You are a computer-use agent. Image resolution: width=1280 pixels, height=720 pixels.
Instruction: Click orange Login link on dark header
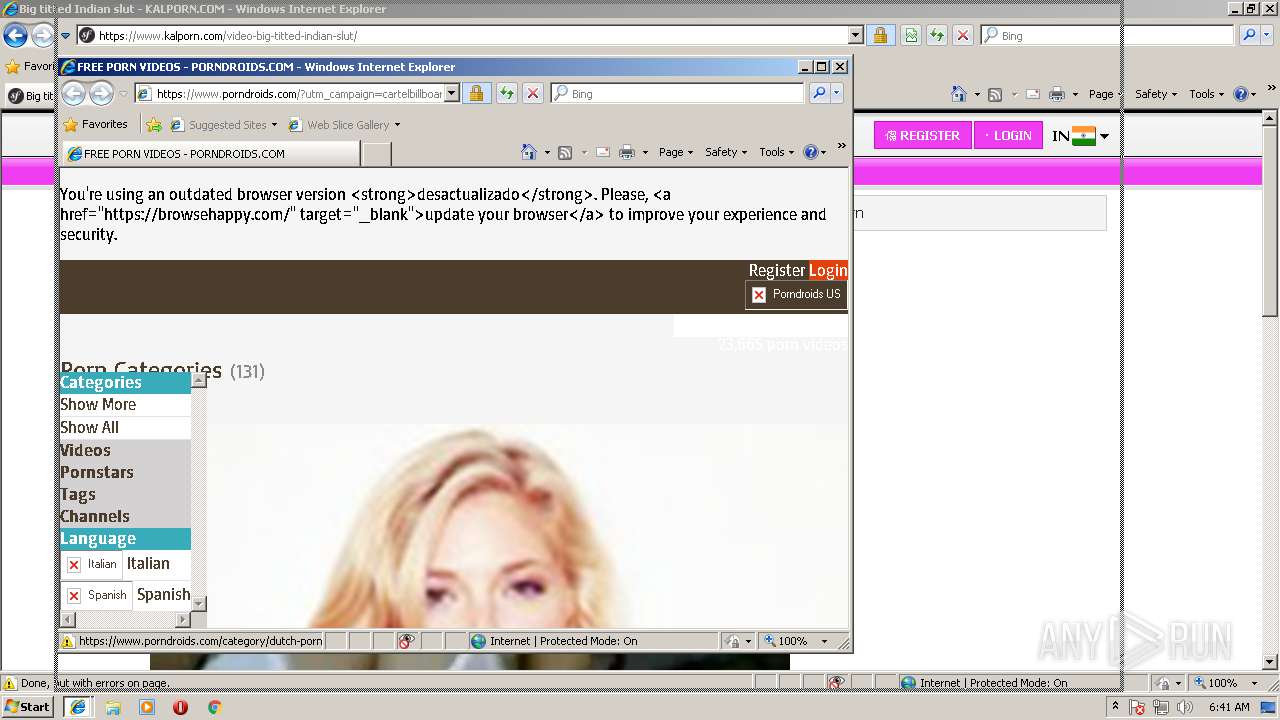828,270
